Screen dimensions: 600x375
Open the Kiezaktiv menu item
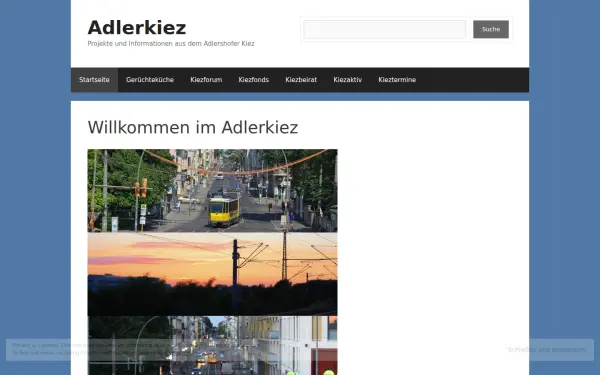[x=347, y=80]
